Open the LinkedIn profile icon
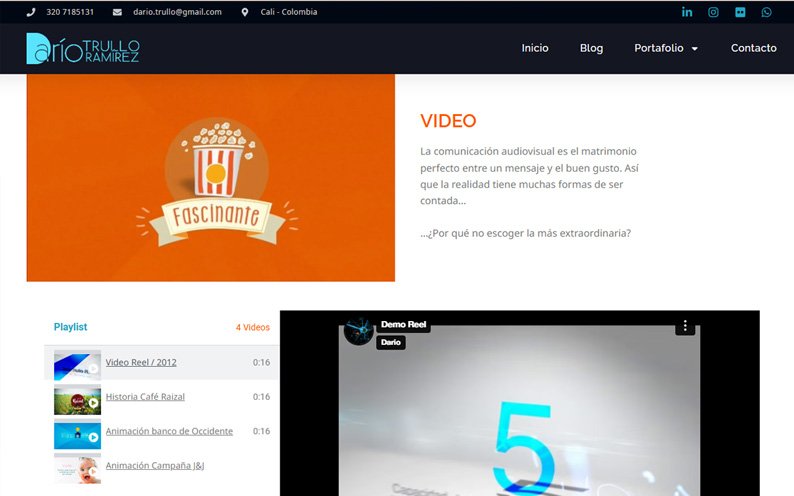This screenshot has height=496, width=794. point(687,12)
